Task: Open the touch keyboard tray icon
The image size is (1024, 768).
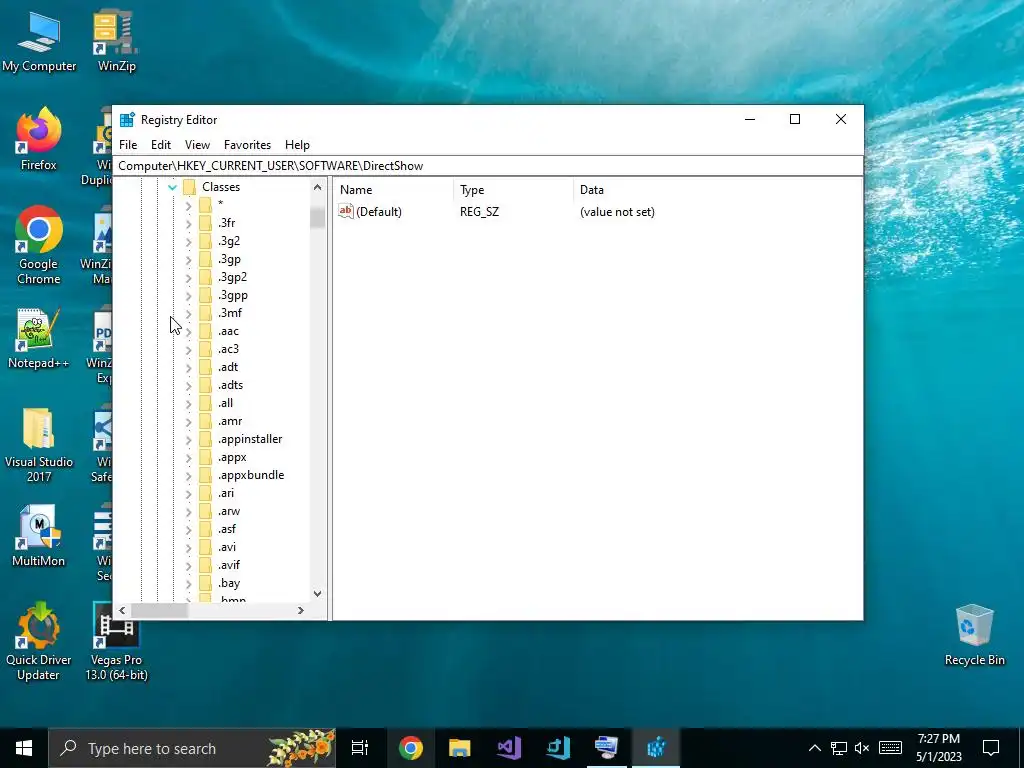Action: (x=890, y=748)
